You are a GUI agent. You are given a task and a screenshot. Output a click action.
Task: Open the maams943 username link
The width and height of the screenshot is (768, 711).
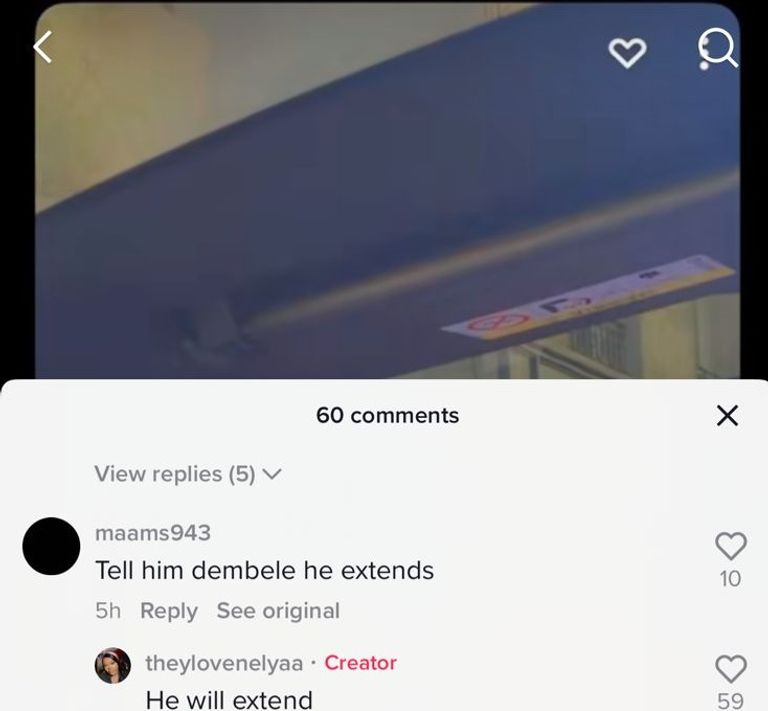(153, 533)
